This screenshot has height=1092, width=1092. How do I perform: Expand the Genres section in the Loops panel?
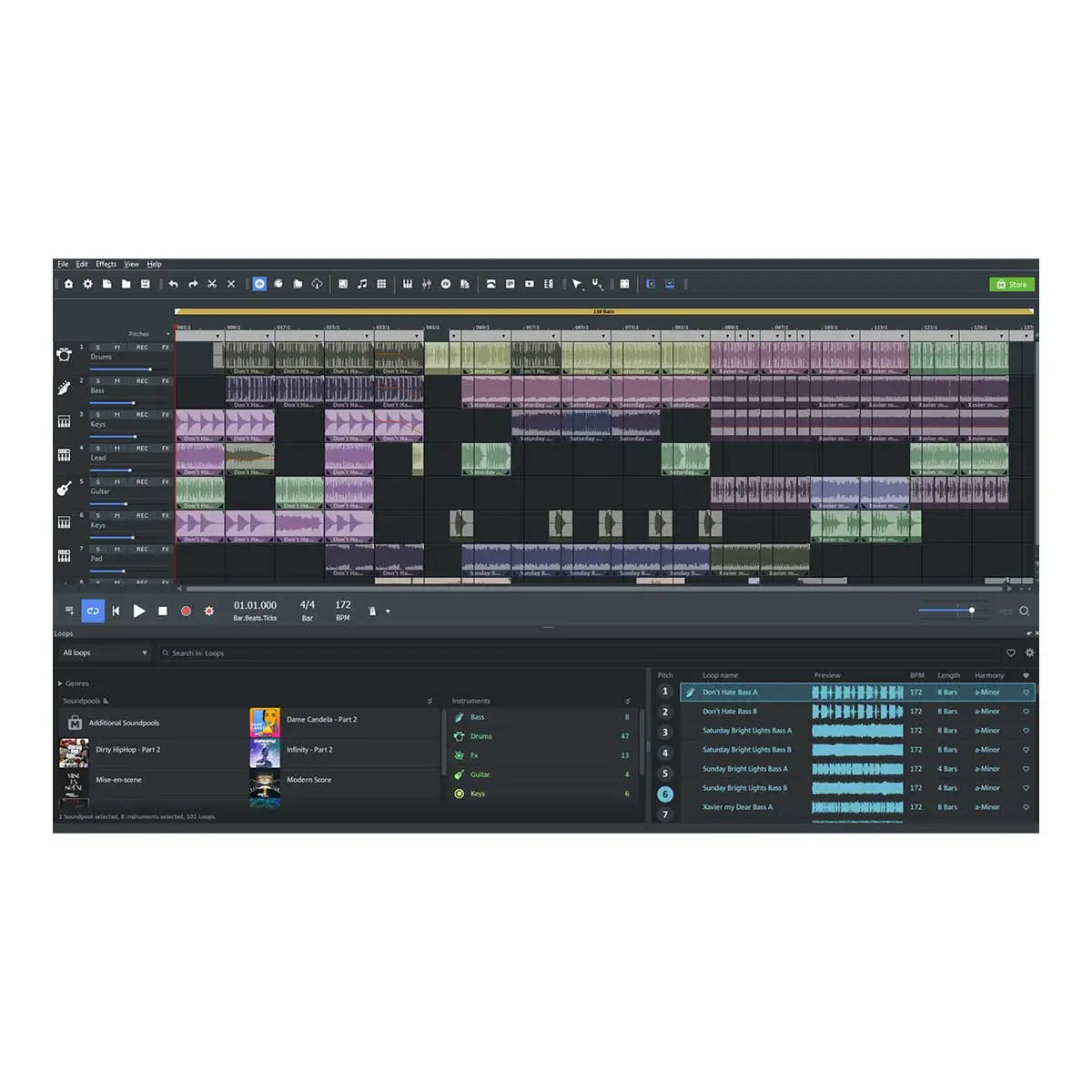69,683
